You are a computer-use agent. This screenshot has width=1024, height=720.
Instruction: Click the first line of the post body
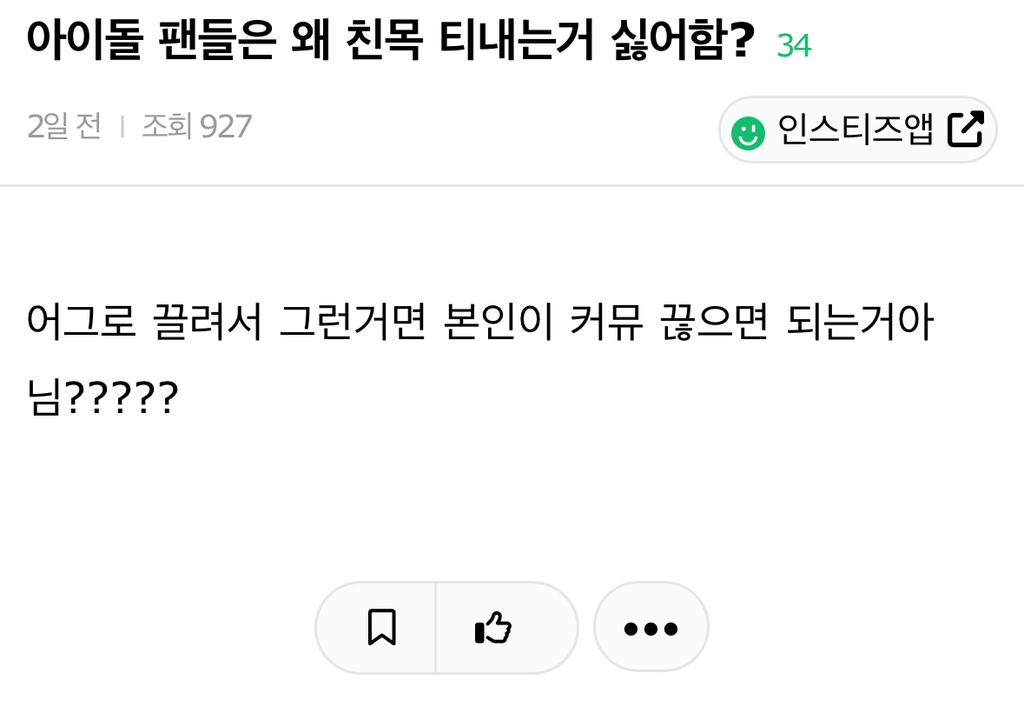click(x=480, y=327)
